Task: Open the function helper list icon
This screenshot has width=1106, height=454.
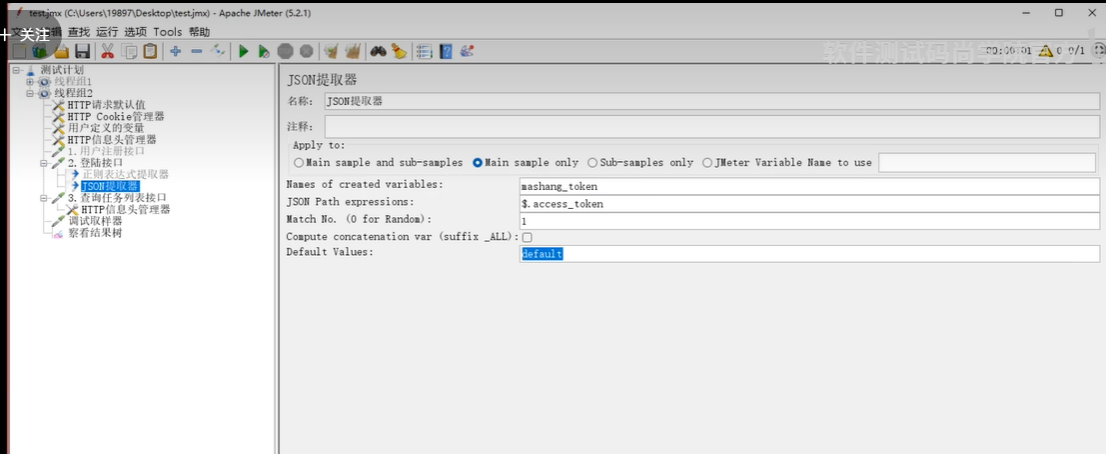Action: (x=424, y=51)
